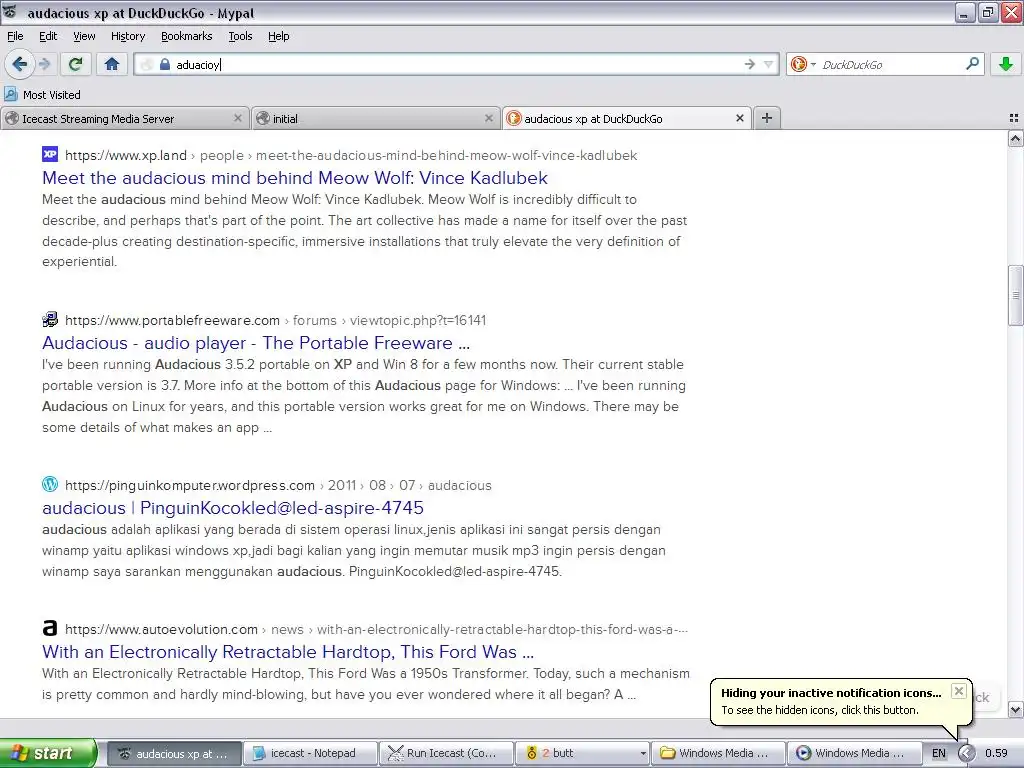Open the Tools menu

(x=240, y=36)
